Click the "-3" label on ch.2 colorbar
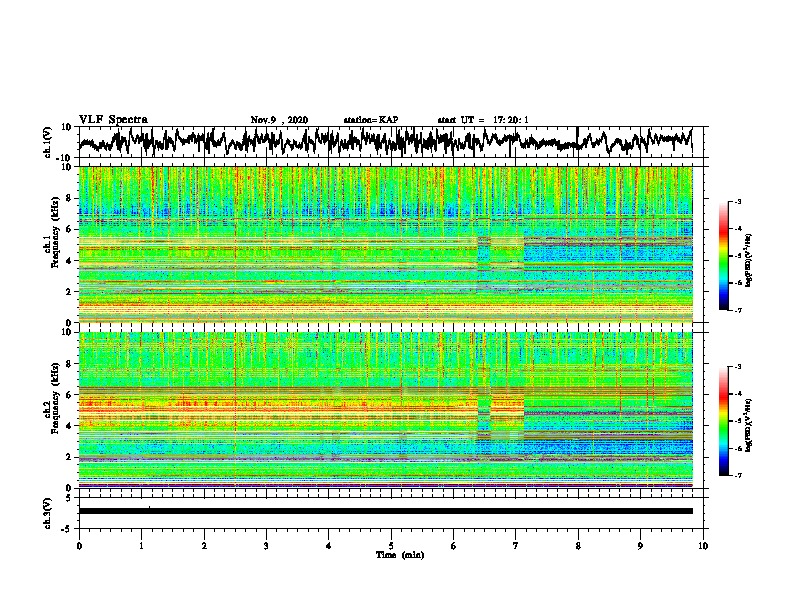 [737, 367]
